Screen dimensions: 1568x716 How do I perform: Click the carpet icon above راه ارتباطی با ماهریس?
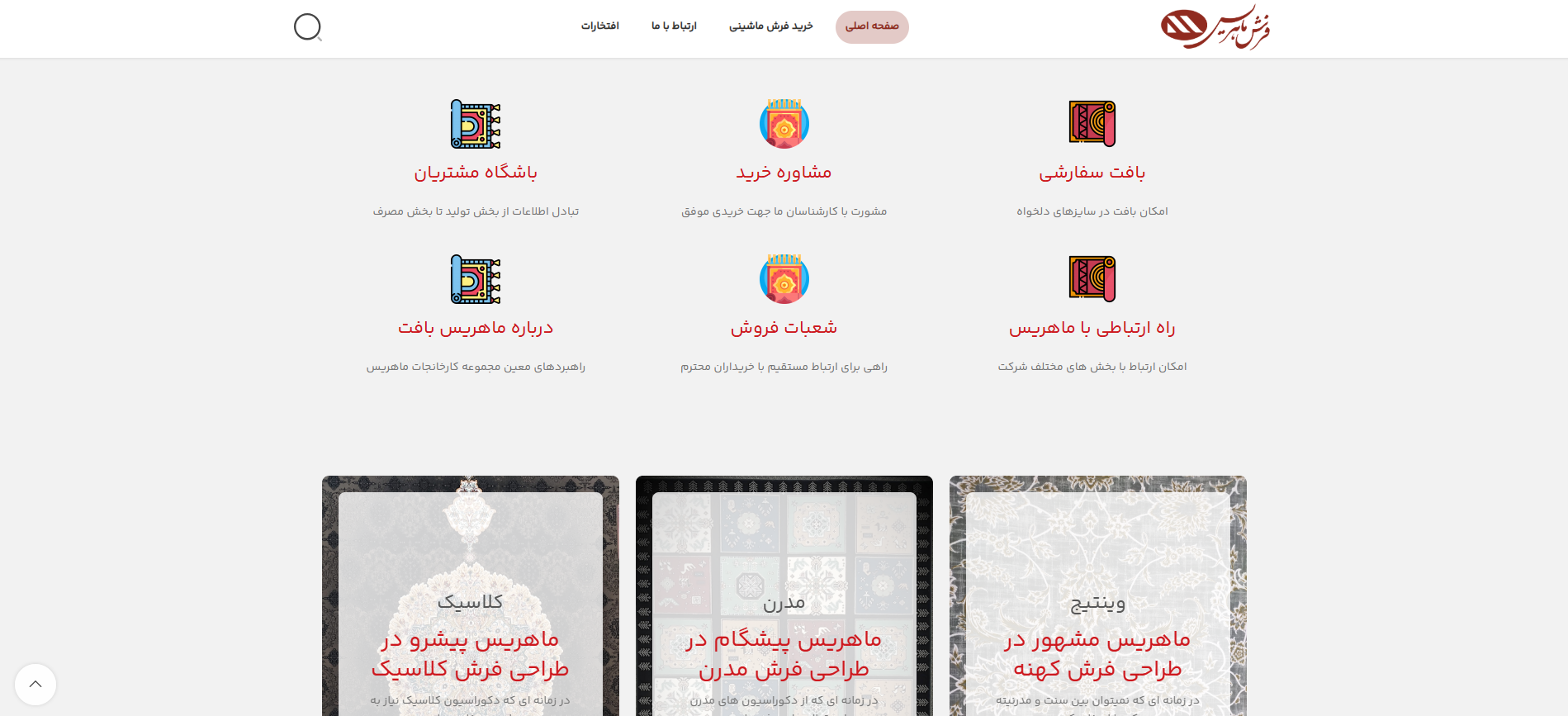[1092, 279]
